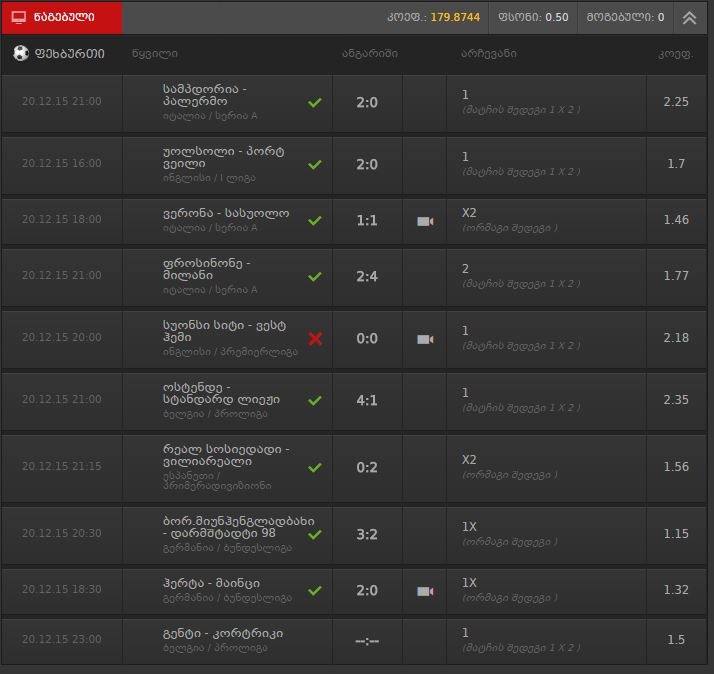Click score 4:1 in ოსტენდე row

(x=367, y=400)
